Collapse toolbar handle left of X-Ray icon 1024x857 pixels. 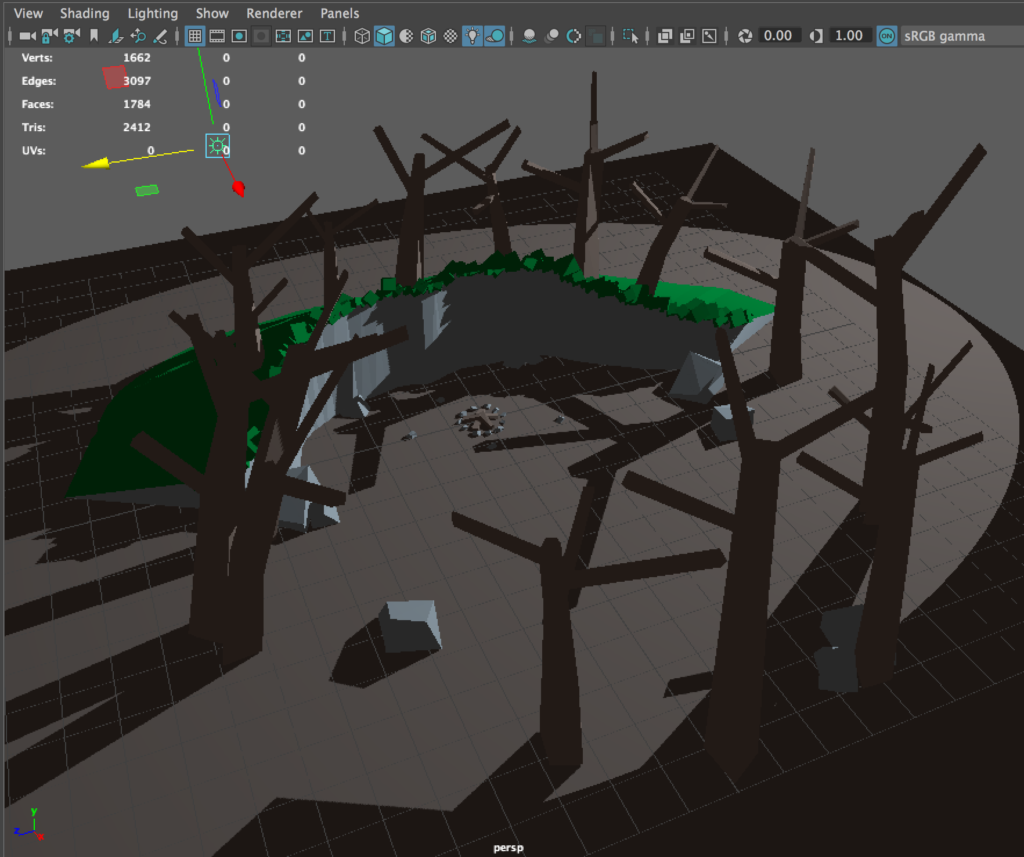(x=647, y=36)
